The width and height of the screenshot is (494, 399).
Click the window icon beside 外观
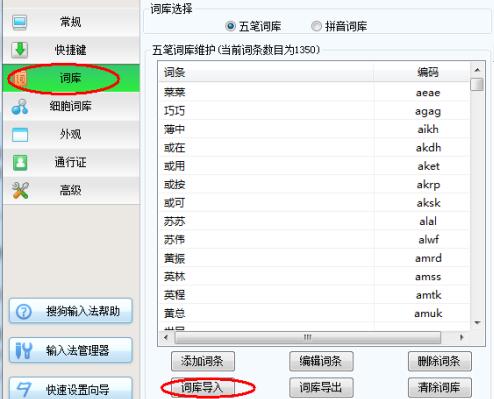coord(20,135)
